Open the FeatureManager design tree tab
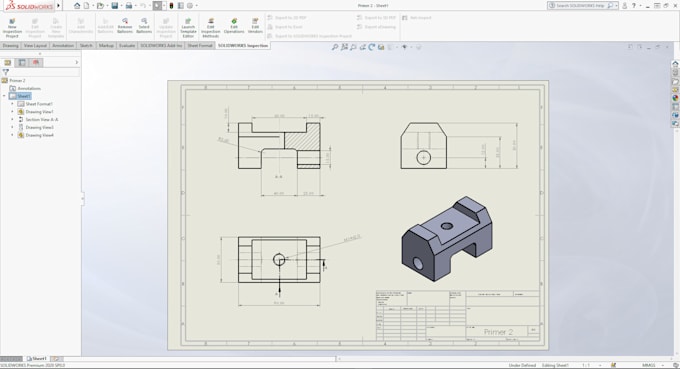The image size is (680, 369). coord(8,62)
